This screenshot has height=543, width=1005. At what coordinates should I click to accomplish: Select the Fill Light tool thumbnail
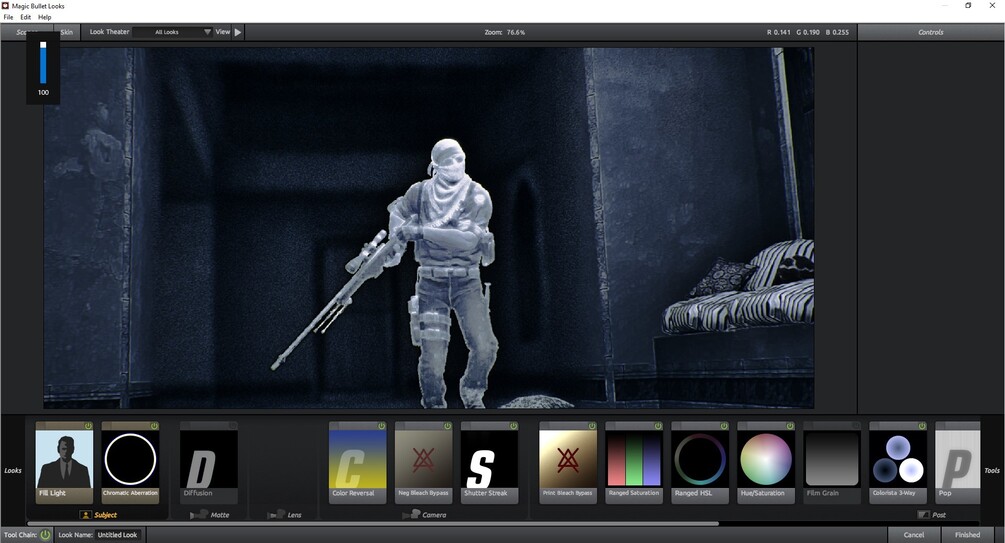point(64,463)
